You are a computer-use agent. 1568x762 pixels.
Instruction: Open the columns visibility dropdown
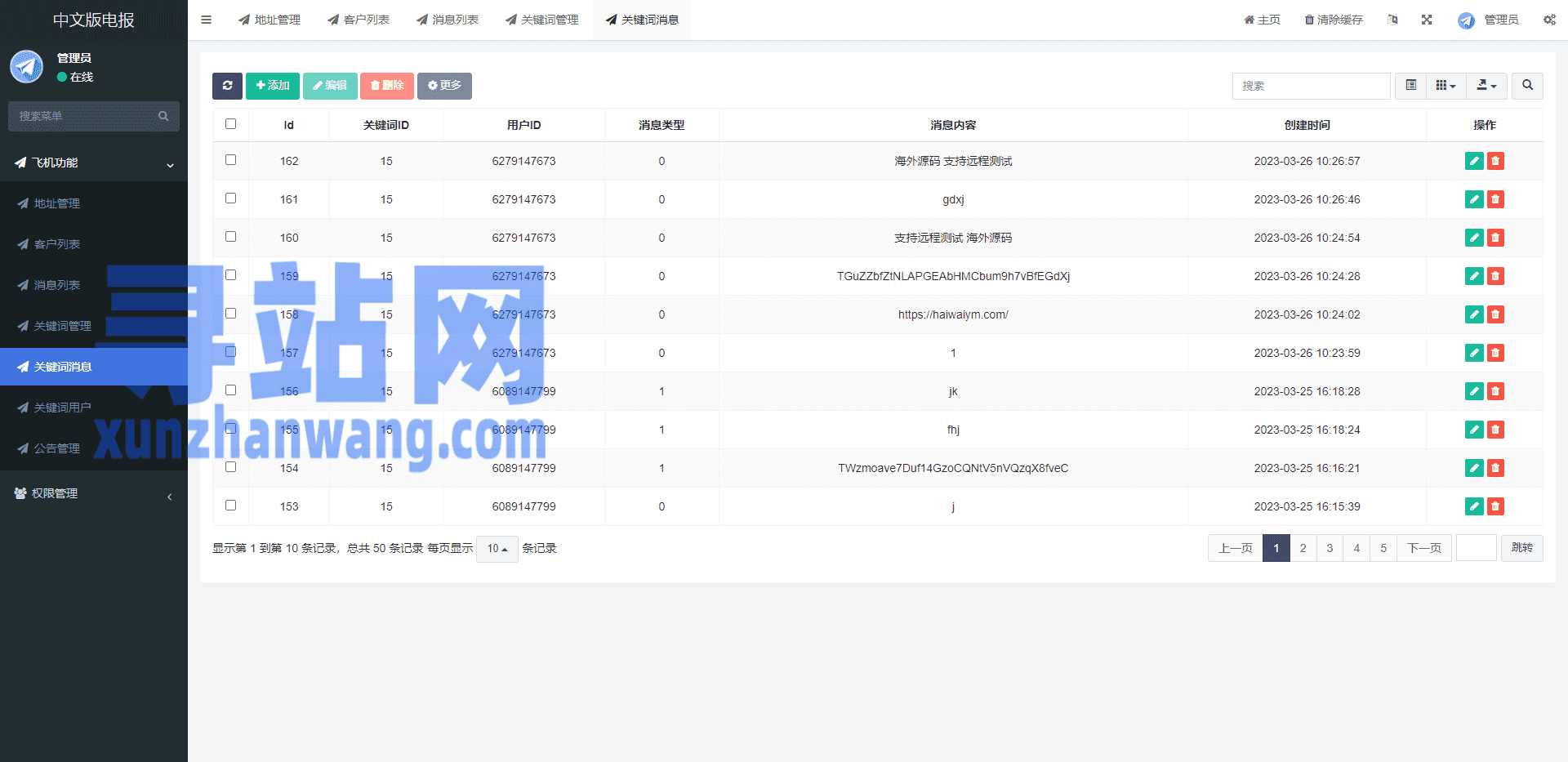(1445, 86)
